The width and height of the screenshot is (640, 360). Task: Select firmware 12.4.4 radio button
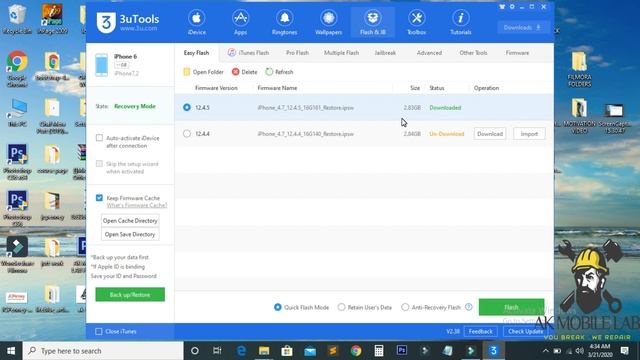tap(187, 133)
